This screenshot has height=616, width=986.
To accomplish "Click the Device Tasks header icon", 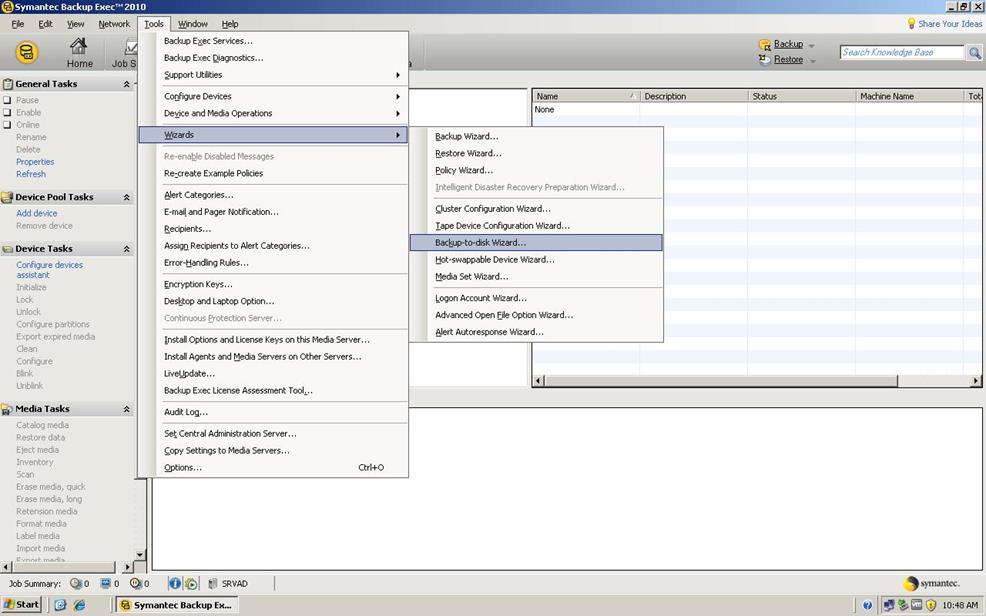I will click(x=8, y=249).
